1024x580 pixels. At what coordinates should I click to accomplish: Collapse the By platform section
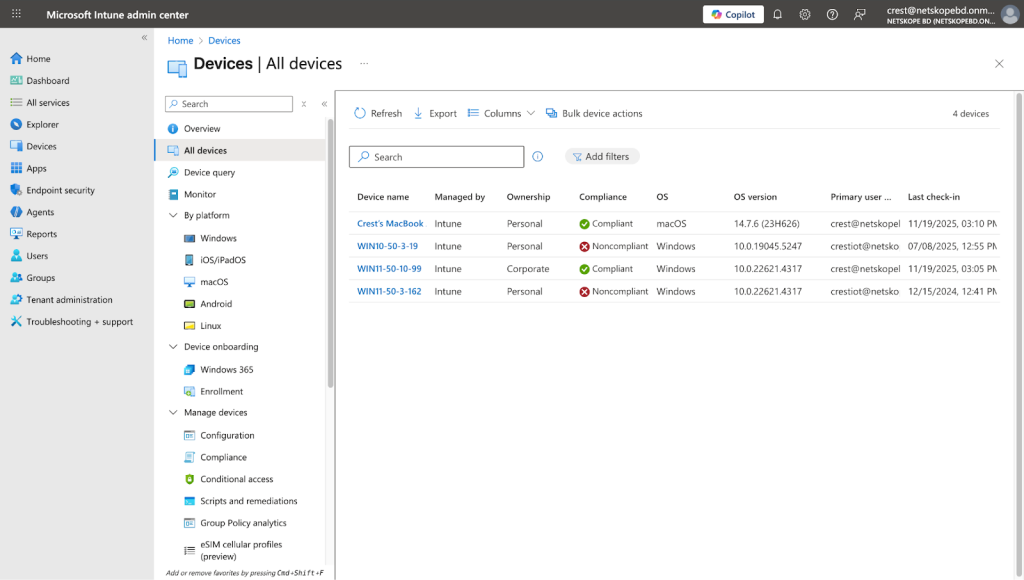(x=173, y=215)
